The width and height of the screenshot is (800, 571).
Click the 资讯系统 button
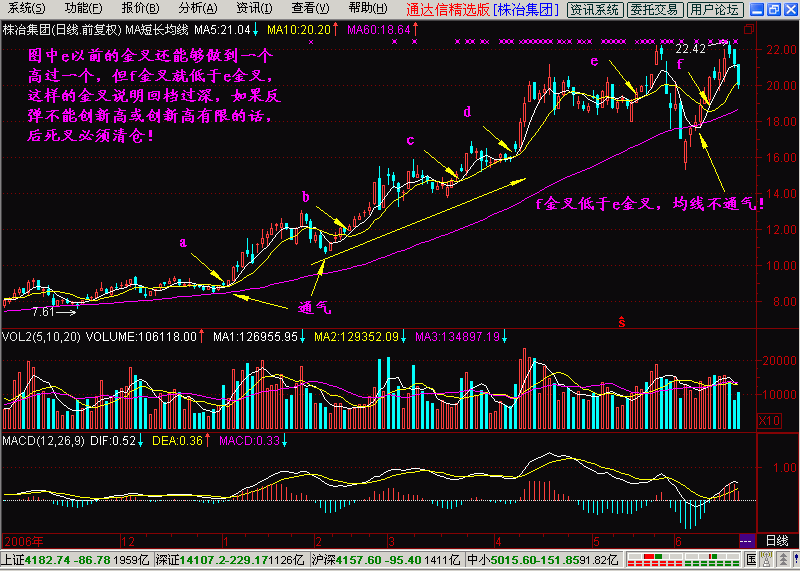595,9
